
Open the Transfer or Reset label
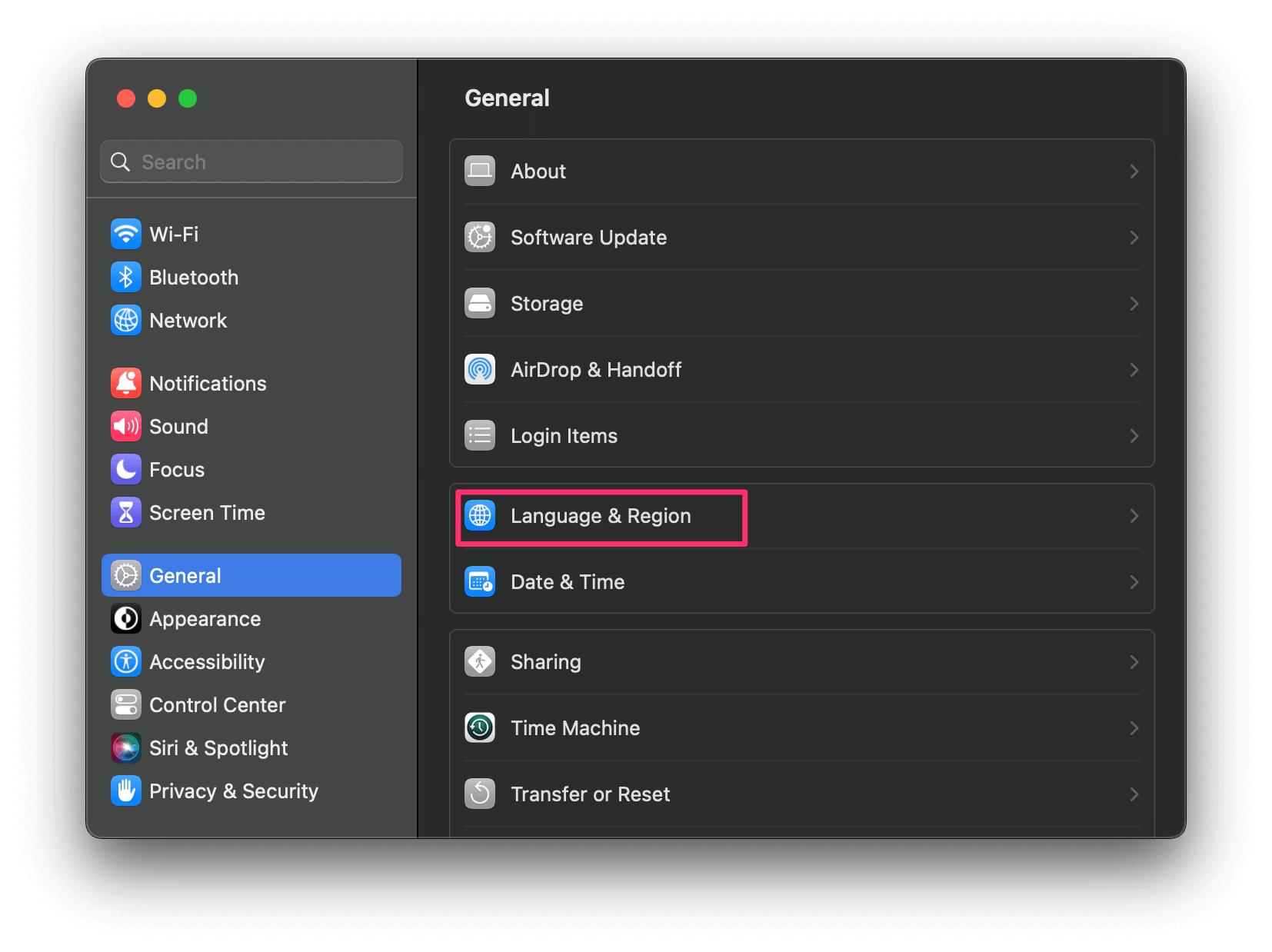pos(591,794)
